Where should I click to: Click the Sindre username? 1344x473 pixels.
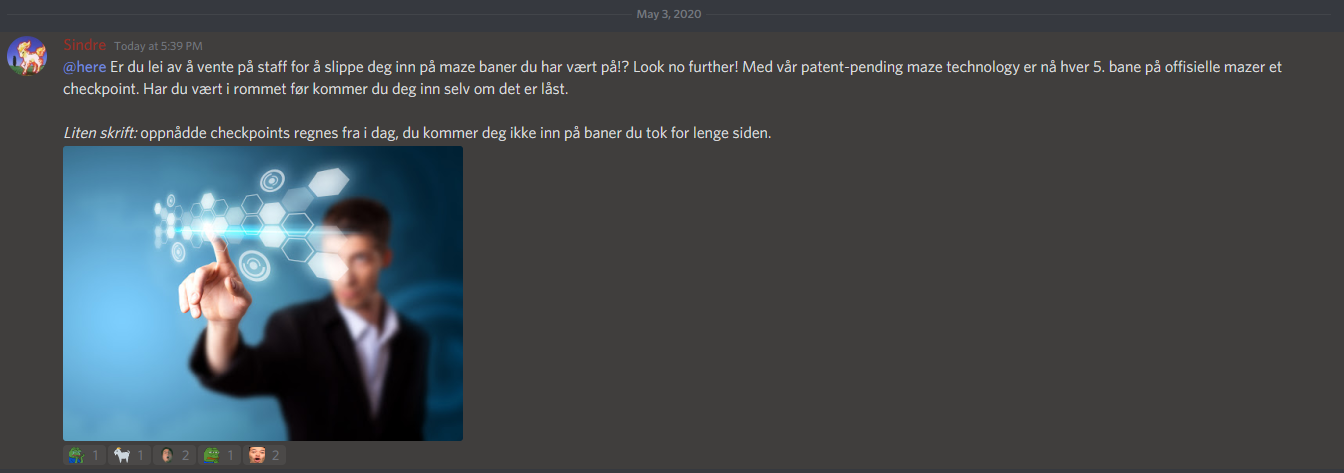coord(84,45)
